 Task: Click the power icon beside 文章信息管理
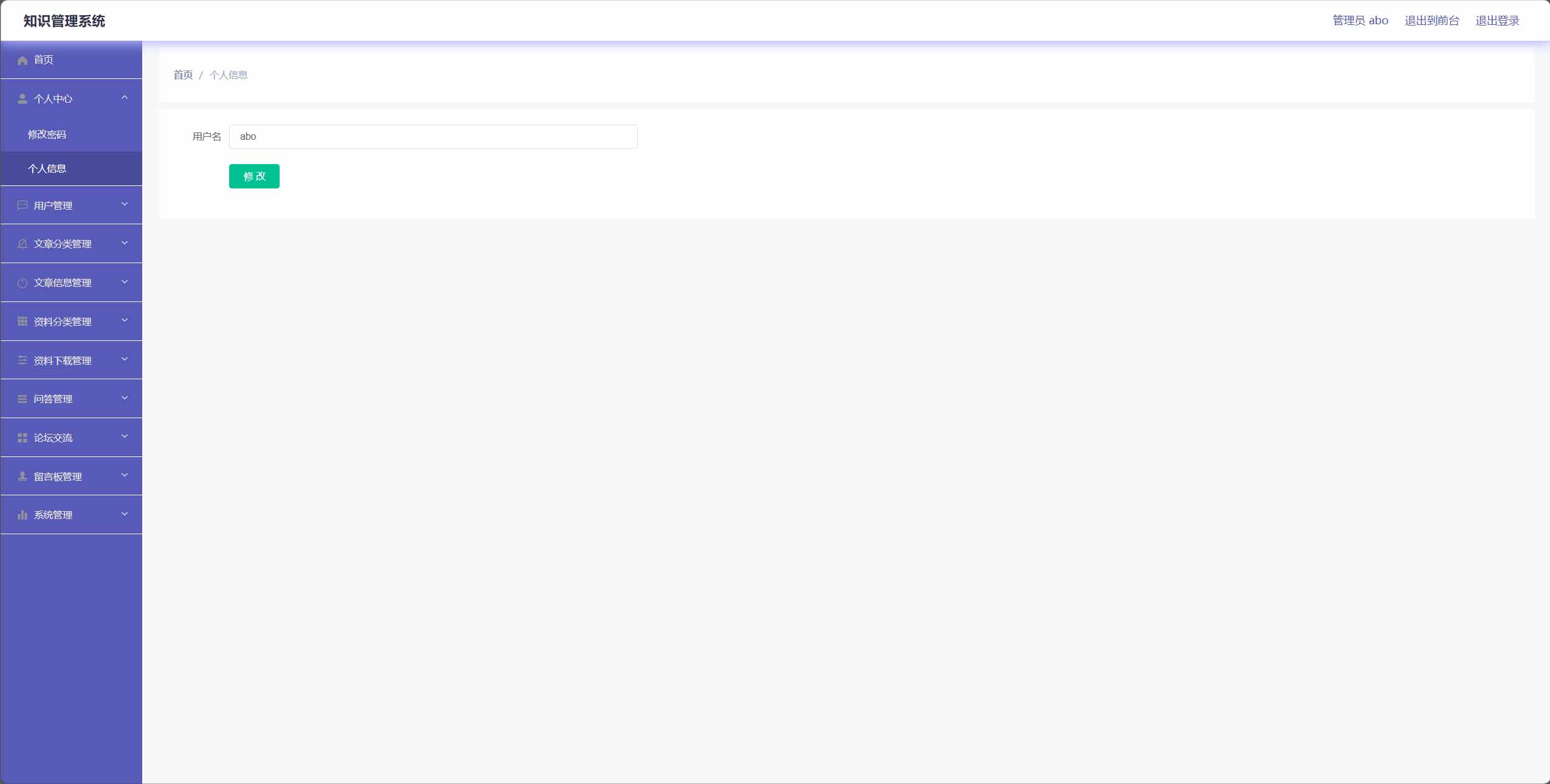(x=22, y=283)
